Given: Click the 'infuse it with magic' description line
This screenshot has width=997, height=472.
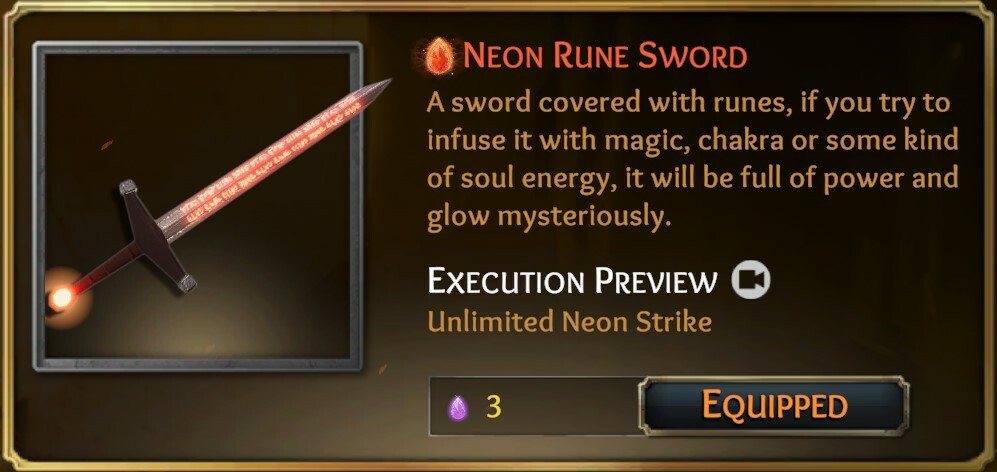Looking at the screenshot, I should click(x=692, y=141).
